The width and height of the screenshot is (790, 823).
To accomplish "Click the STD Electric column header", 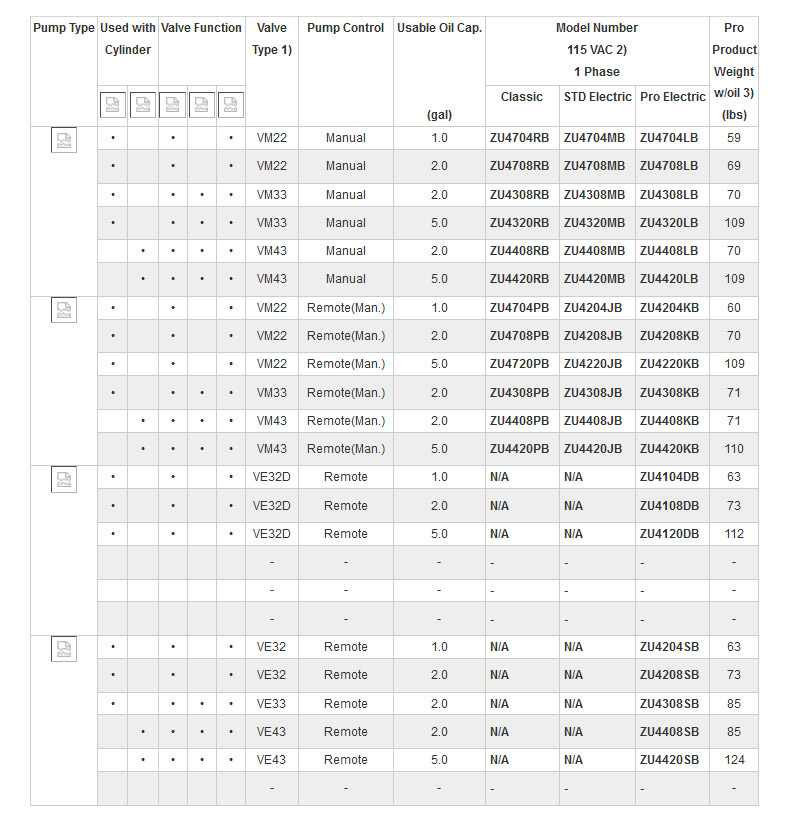I will (597, 97).
